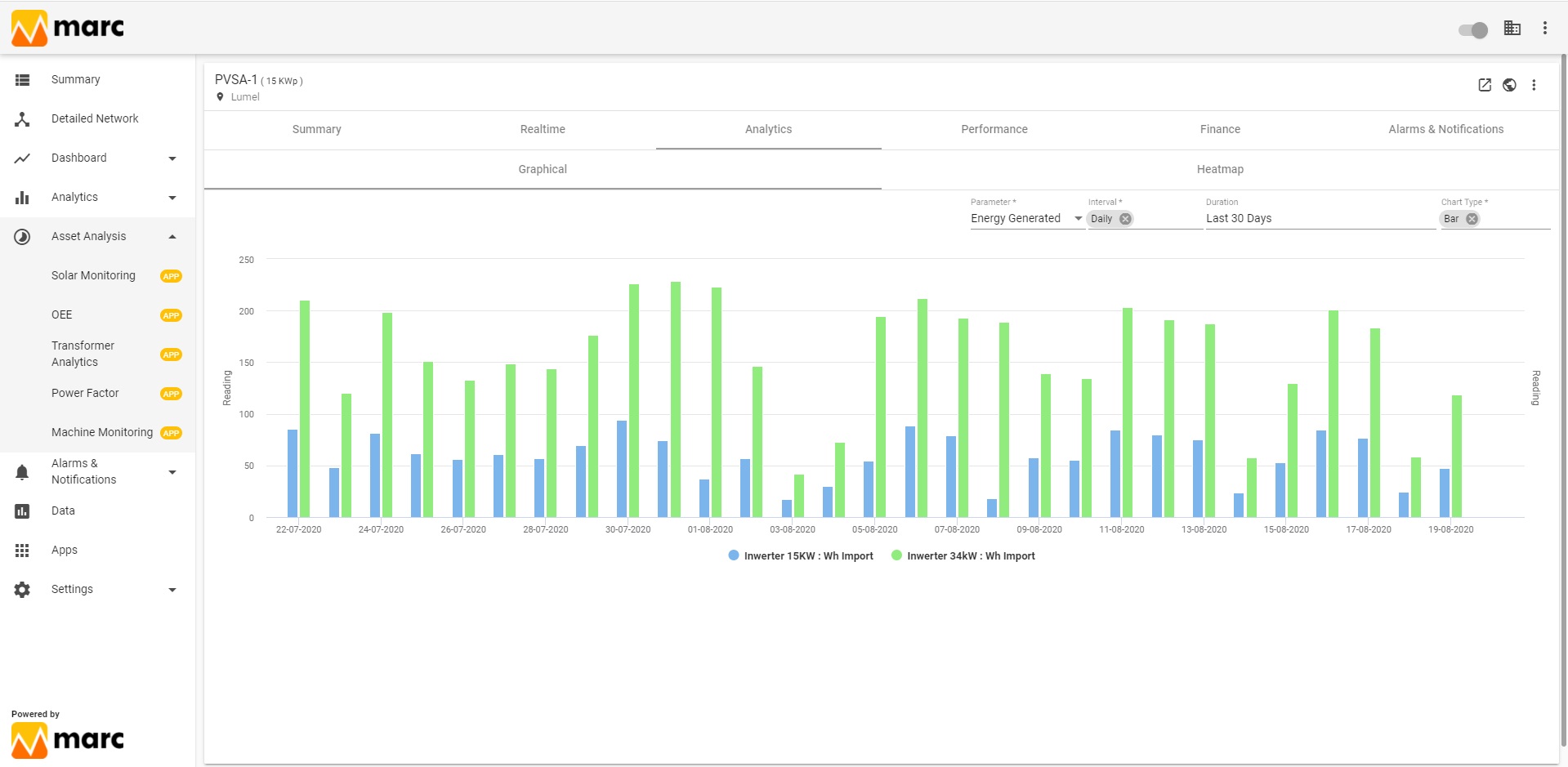
Task: Click the globe icon for PVSA-1
Action: point(1509,85)
